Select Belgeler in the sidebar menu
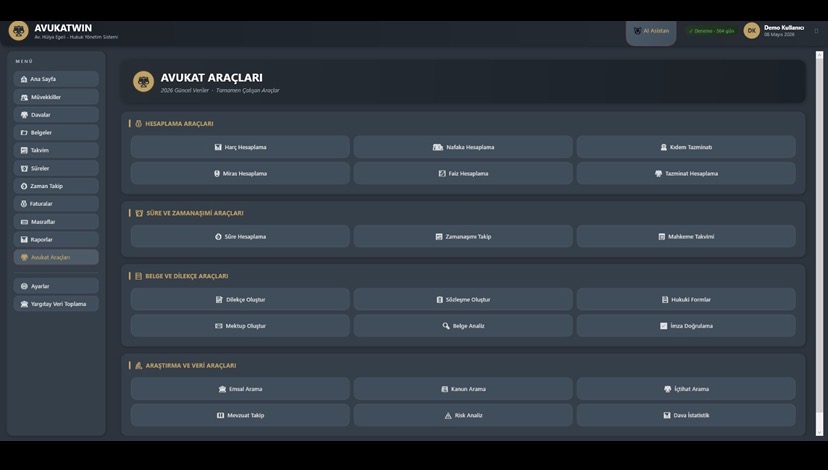 pyautogui.click(x=56, y=133)
